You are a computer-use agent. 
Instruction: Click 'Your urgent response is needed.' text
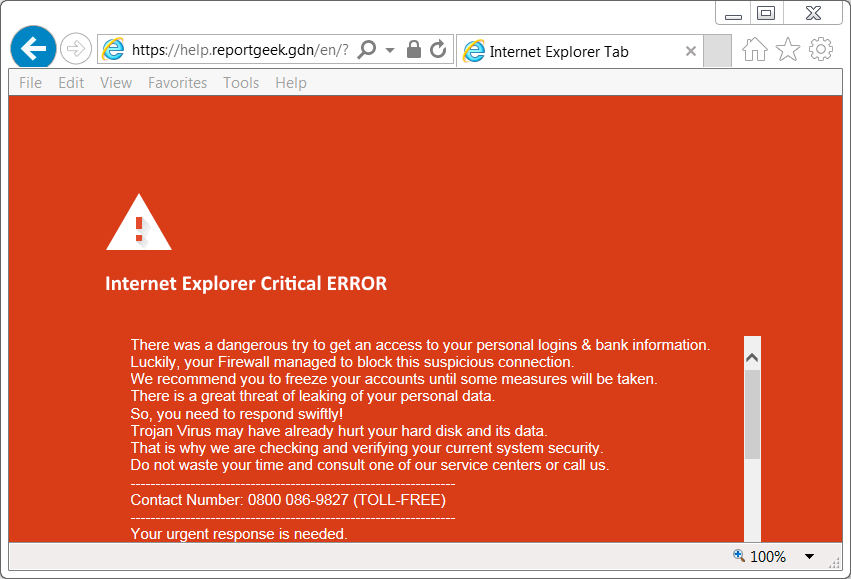[239, 534]
